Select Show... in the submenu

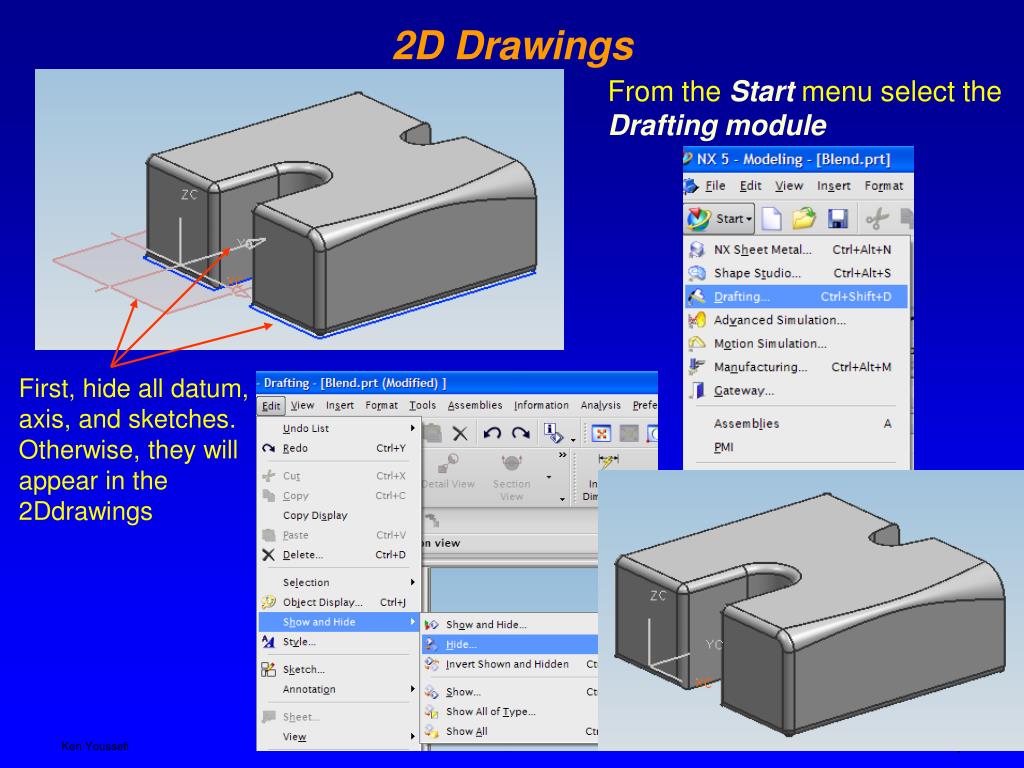510,692
